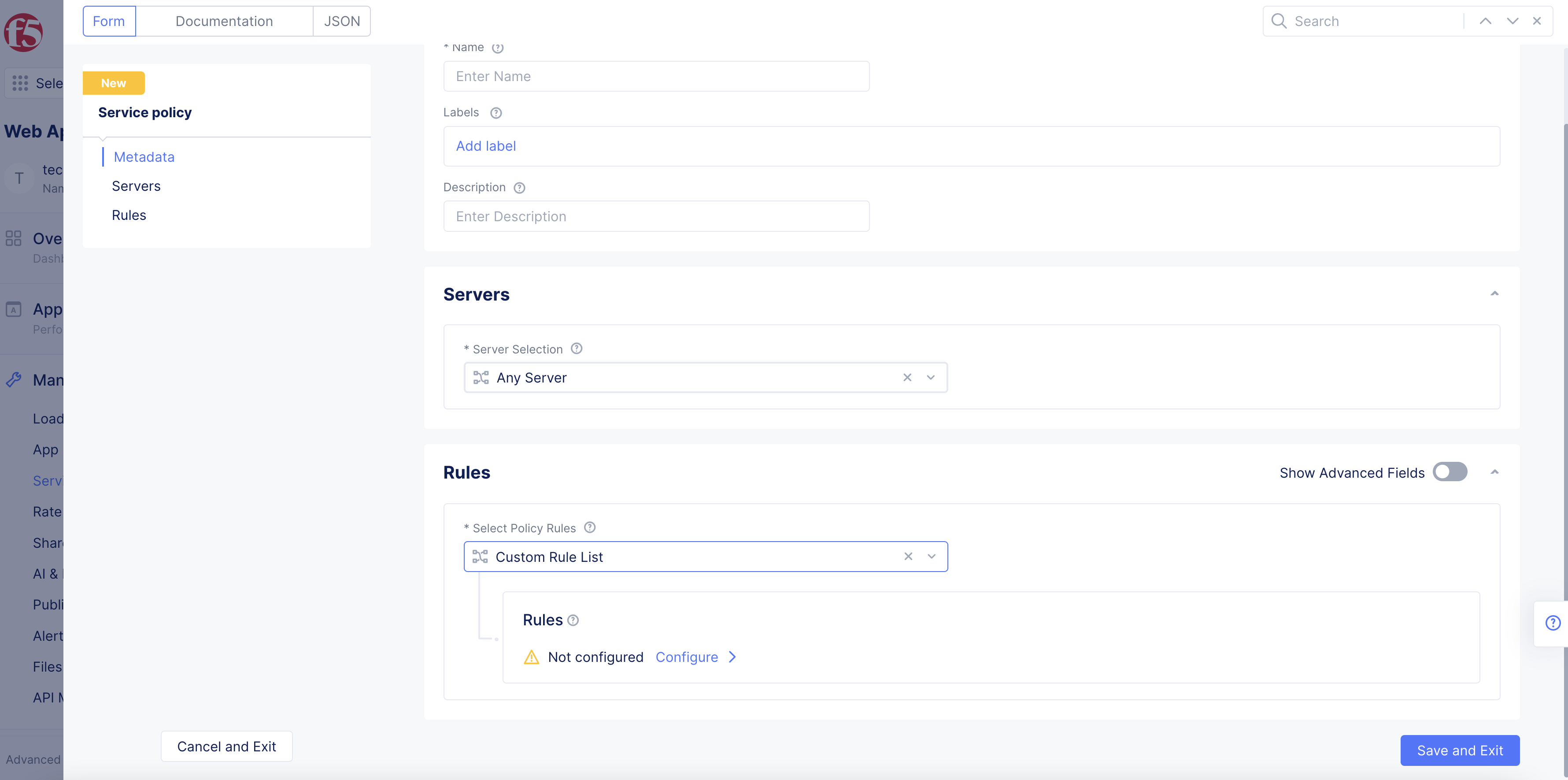The height and width of the screenshot is (780, 1568).
Task: Open the Server Selection dropdown arrow
Action: coord(931,378)
